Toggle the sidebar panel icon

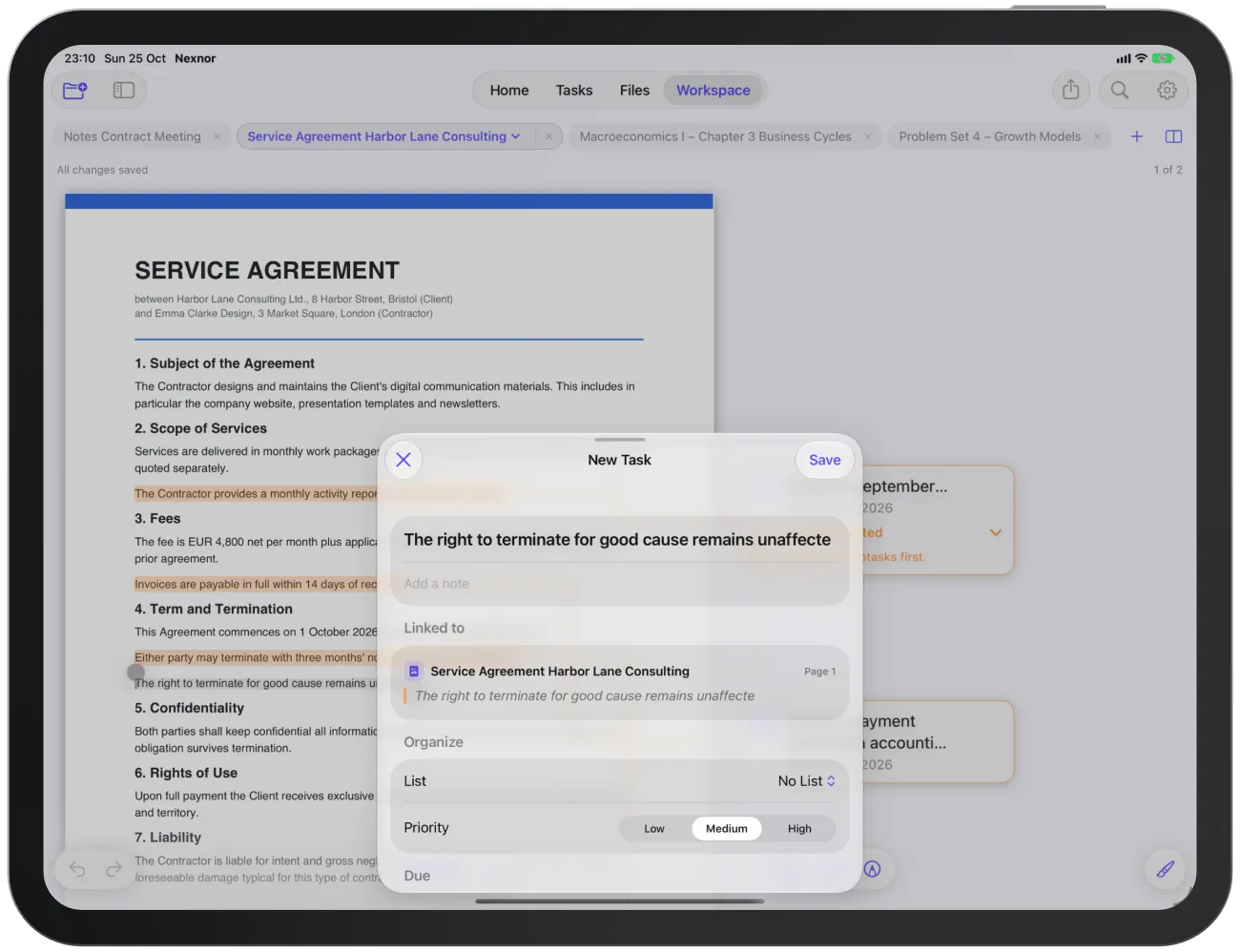point(124,91)
